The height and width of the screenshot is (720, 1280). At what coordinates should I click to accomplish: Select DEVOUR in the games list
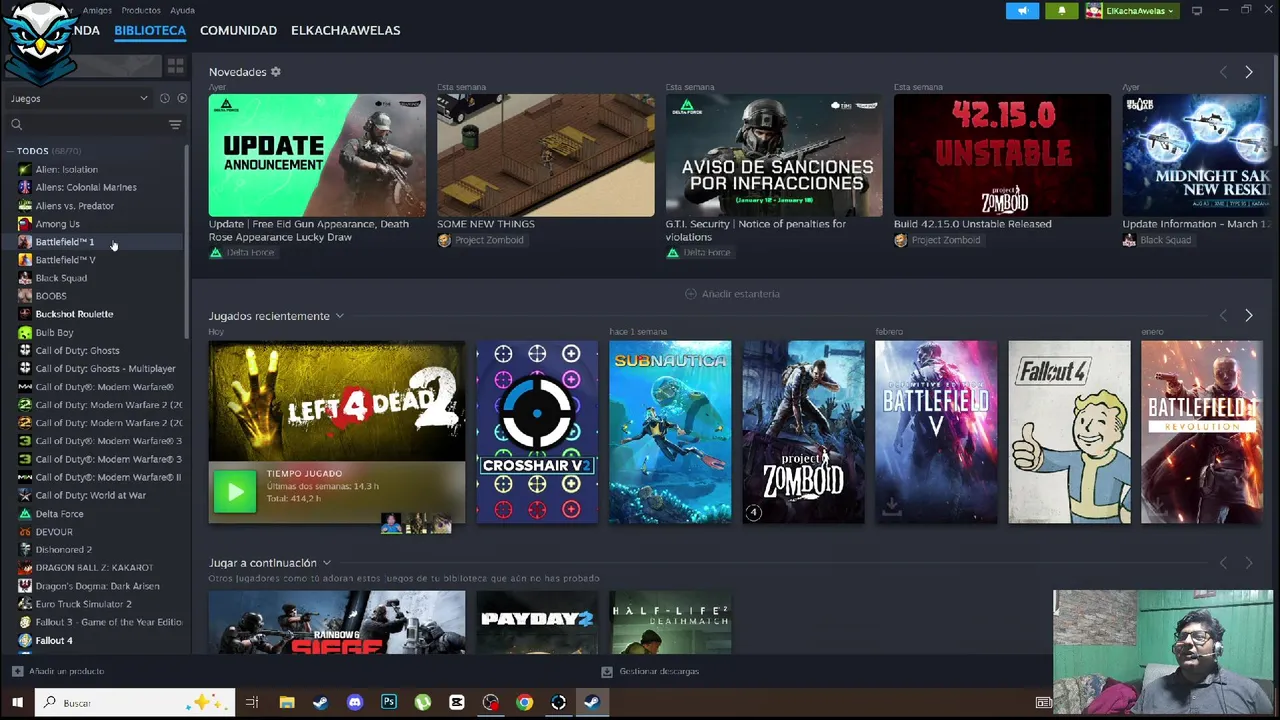(54, 532)
